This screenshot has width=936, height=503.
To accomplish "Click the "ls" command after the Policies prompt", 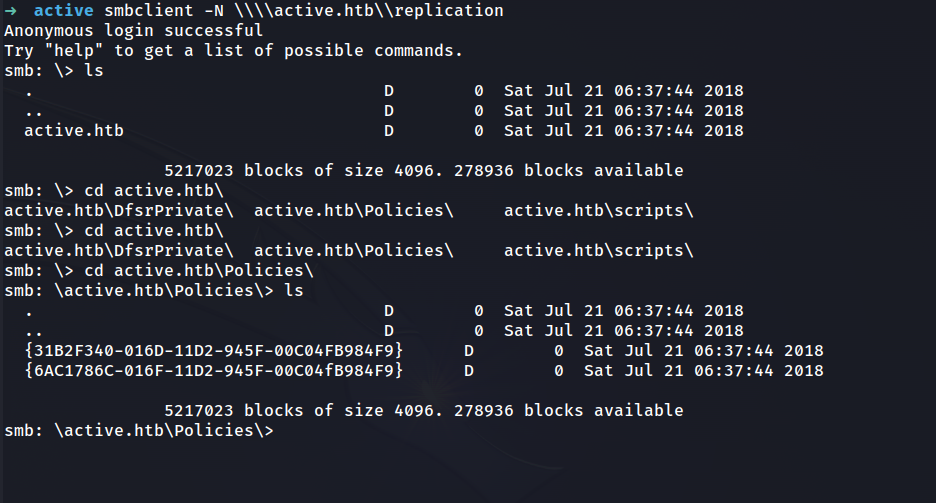I will [x=294, y=291].
